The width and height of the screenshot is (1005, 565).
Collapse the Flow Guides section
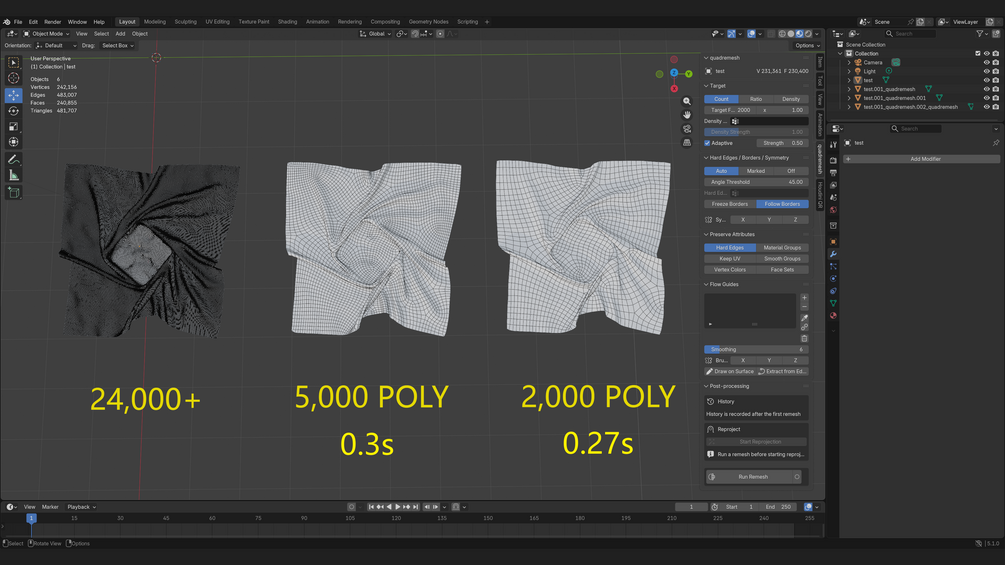pos(723,284)
